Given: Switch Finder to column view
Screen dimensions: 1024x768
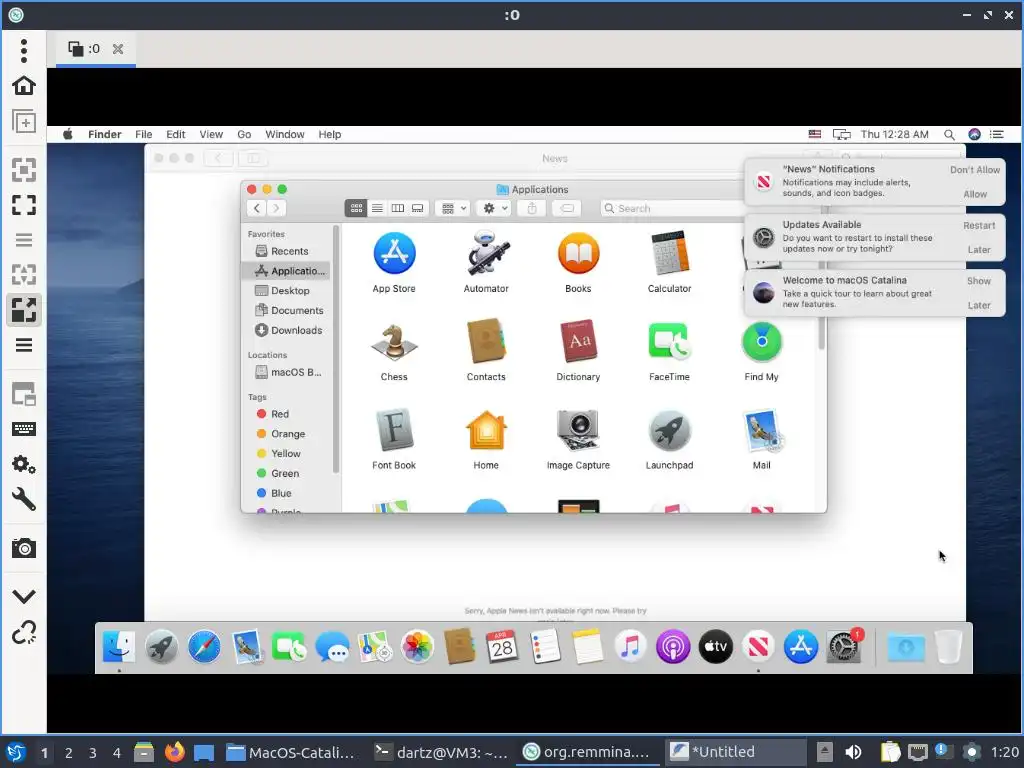Looking at the screenshot, I should coord(397,208).
